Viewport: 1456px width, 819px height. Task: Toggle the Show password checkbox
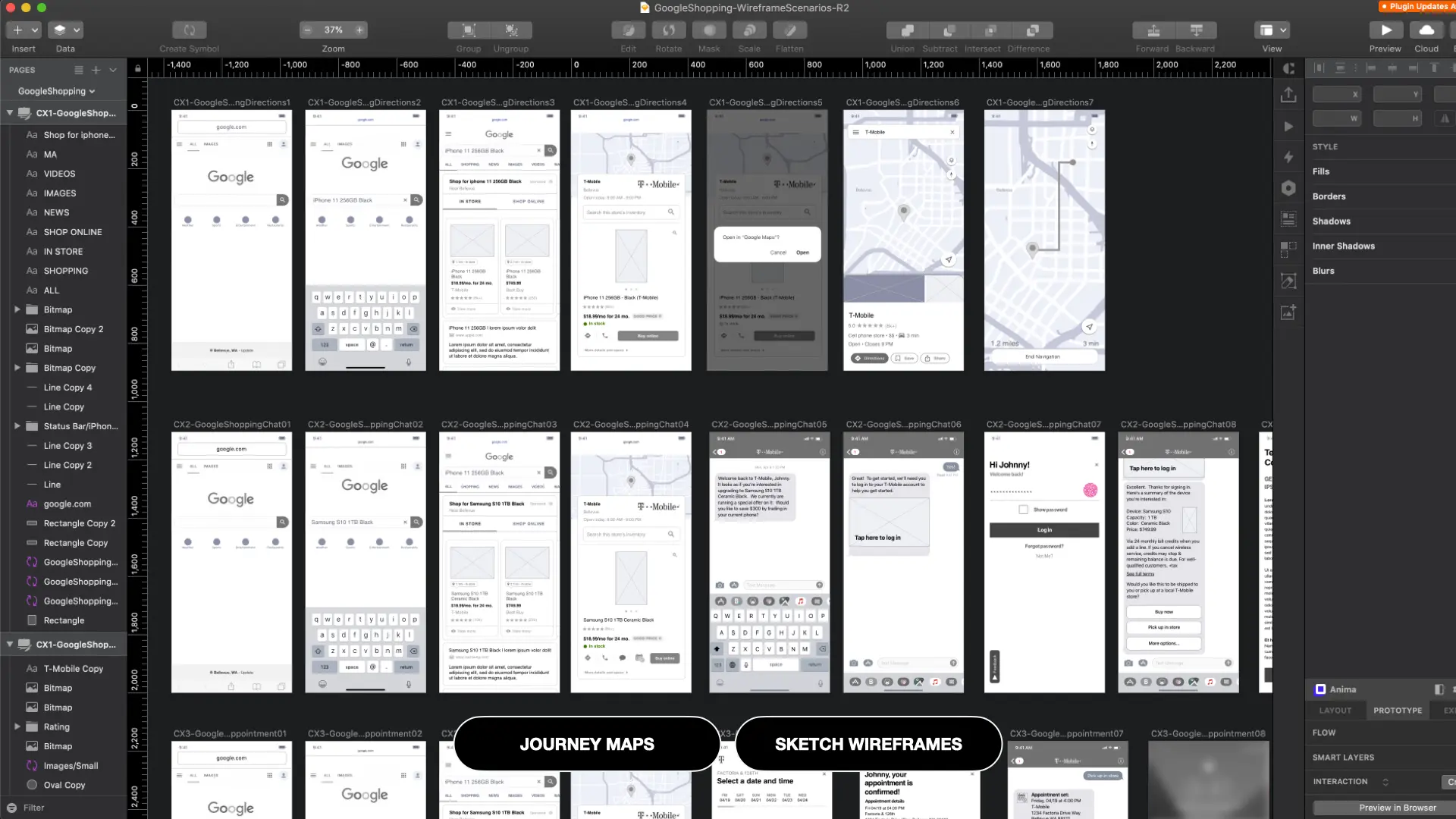tap(1023, 510)
